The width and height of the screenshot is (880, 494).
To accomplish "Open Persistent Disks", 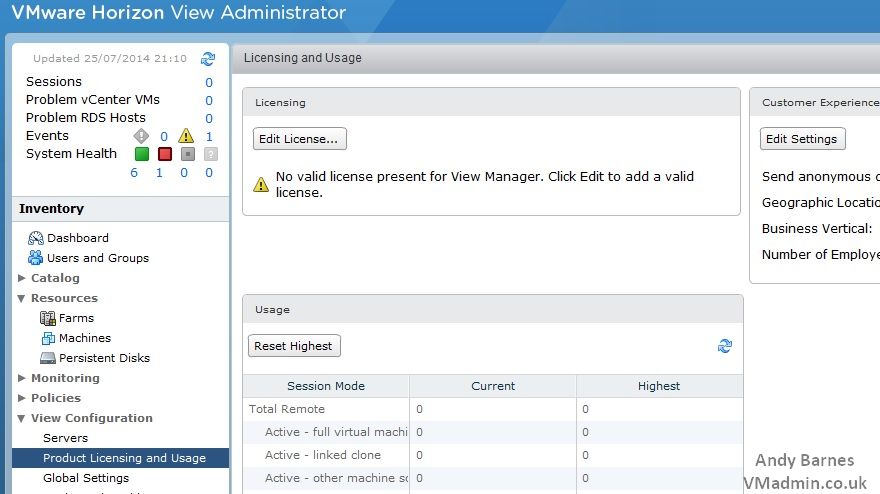I will 104,358.
